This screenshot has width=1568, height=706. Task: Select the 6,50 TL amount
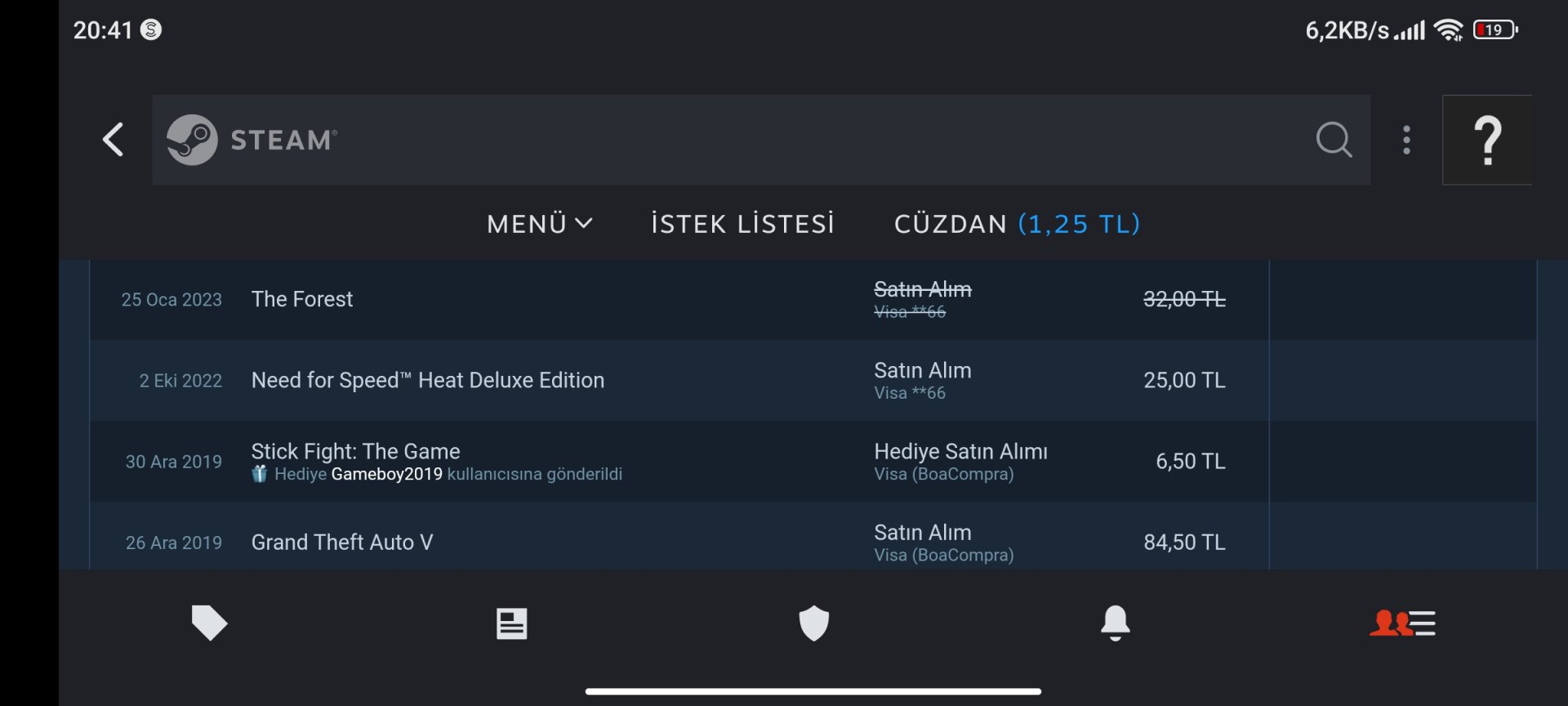[1191, 461]
